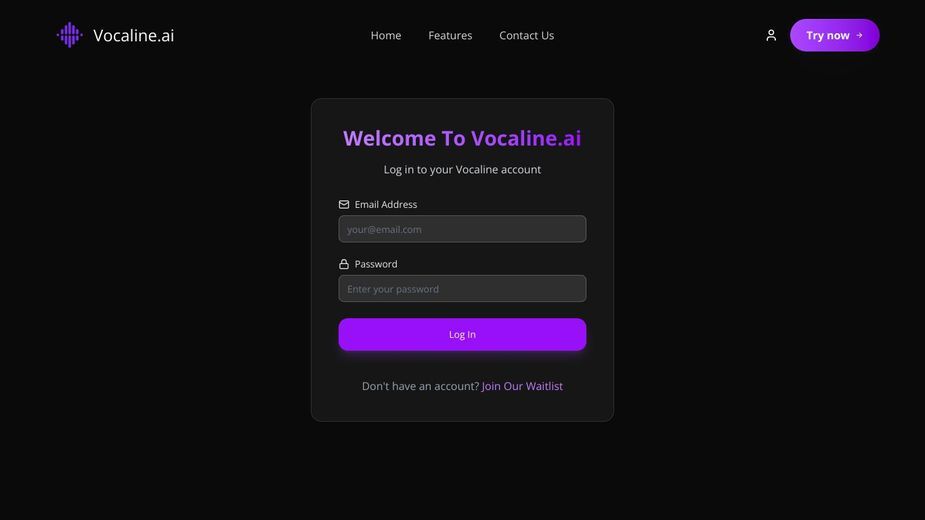Screen dimensions: 925x520
Task: Submit with the purple Log In button
Action: click(462, 335)
